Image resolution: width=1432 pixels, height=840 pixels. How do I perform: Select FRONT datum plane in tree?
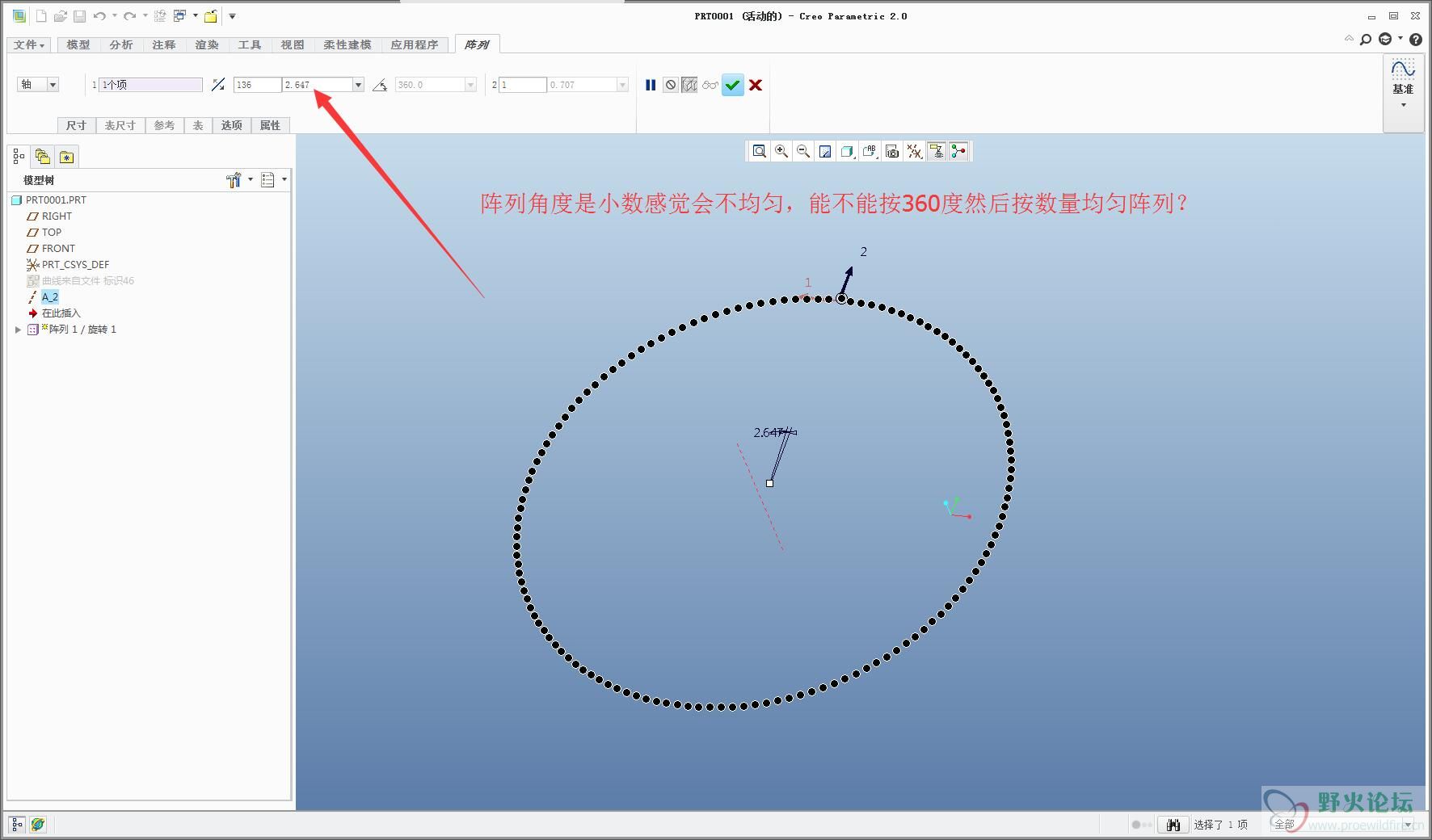[x=51, y=248]
